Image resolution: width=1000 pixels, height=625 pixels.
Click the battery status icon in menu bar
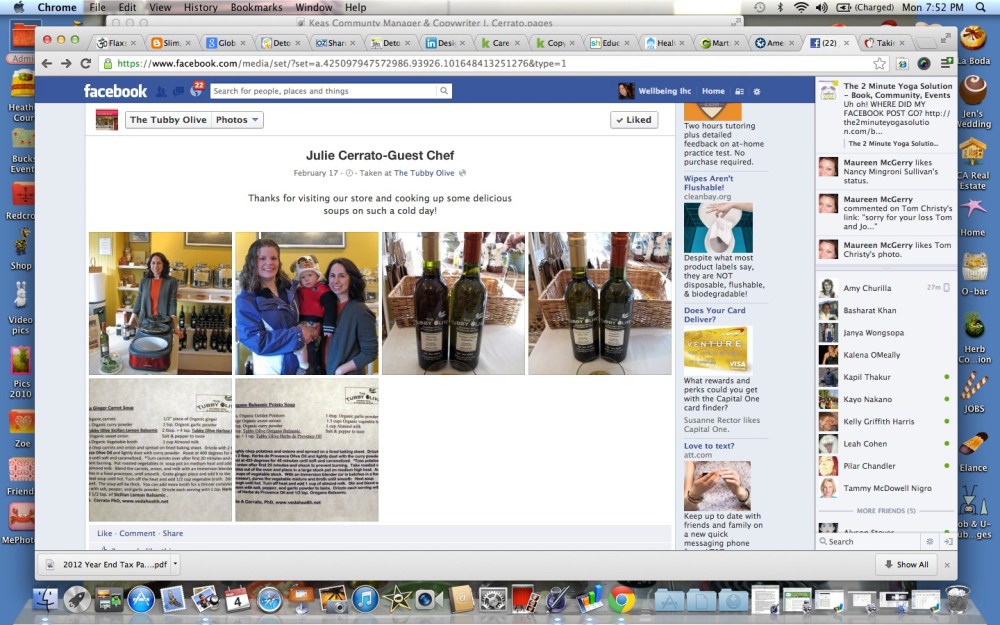pos(845,7)
